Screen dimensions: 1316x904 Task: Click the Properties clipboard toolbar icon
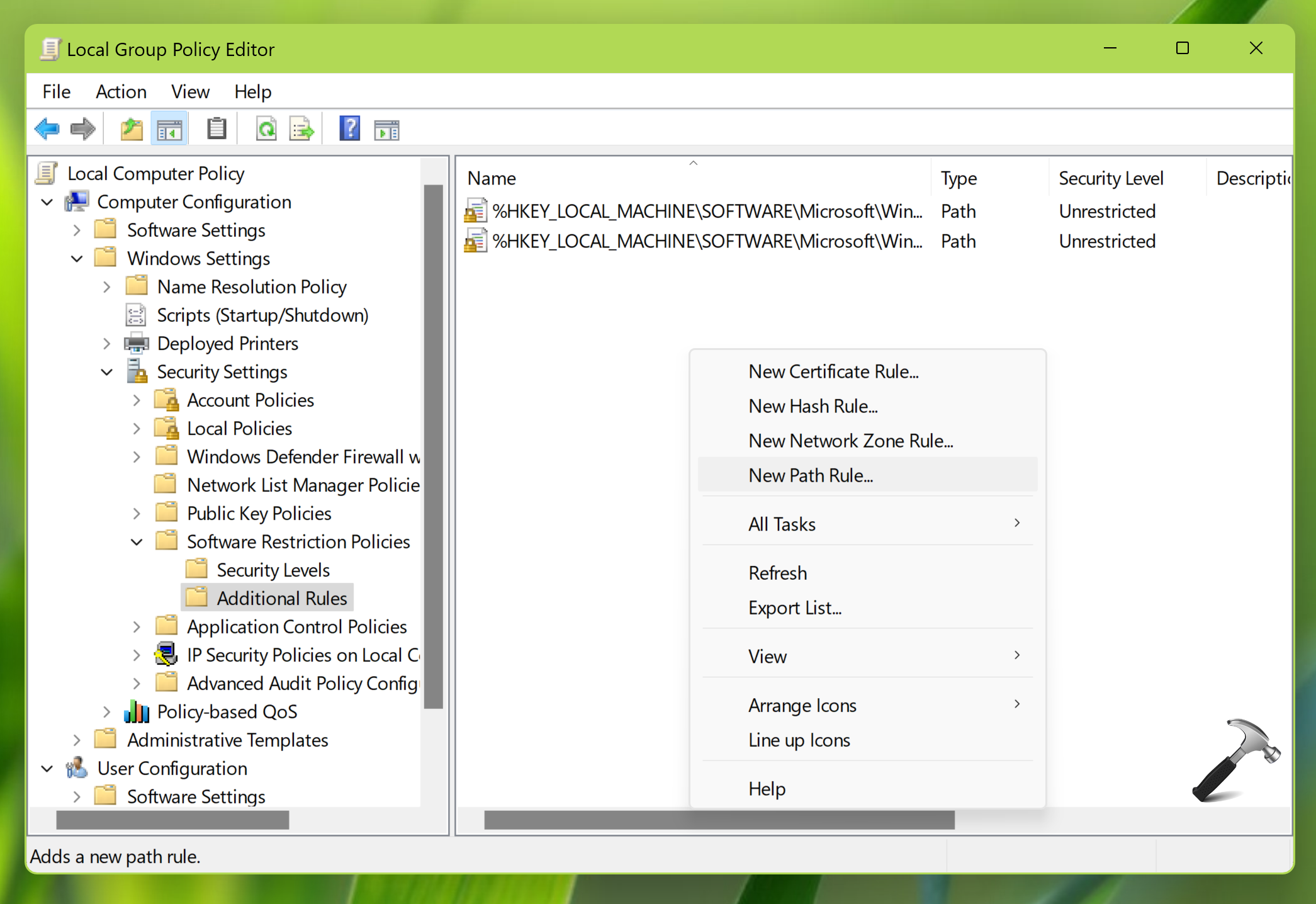point(217,130)
